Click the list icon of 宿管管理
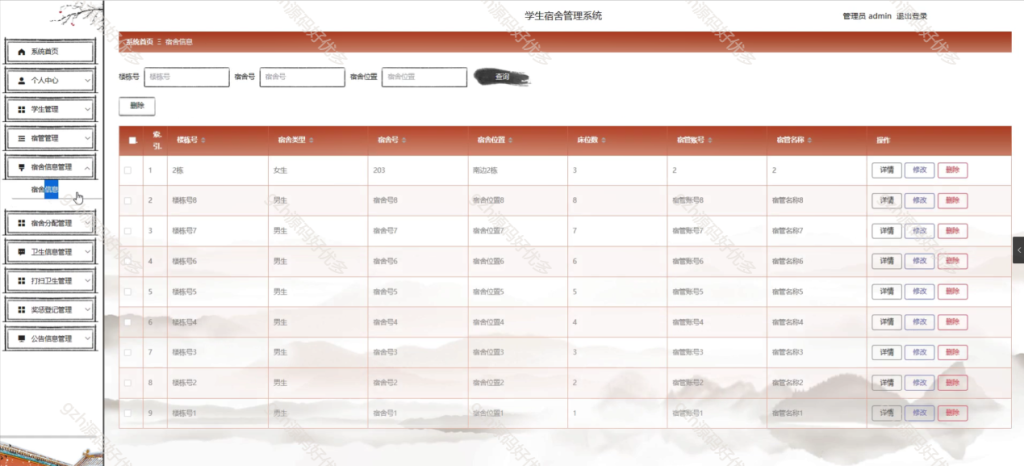 click(x=22, y=137)
